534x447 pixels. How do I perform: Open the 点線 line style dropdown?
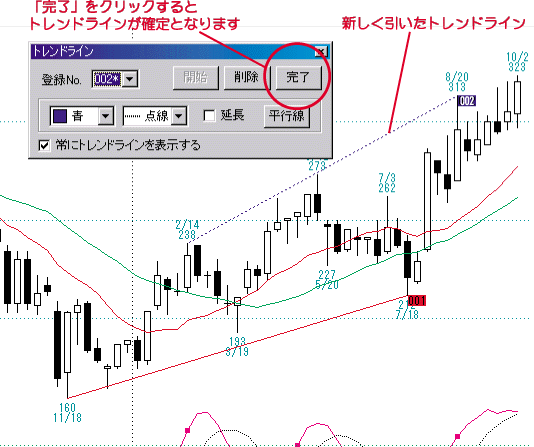coord(179,116)
